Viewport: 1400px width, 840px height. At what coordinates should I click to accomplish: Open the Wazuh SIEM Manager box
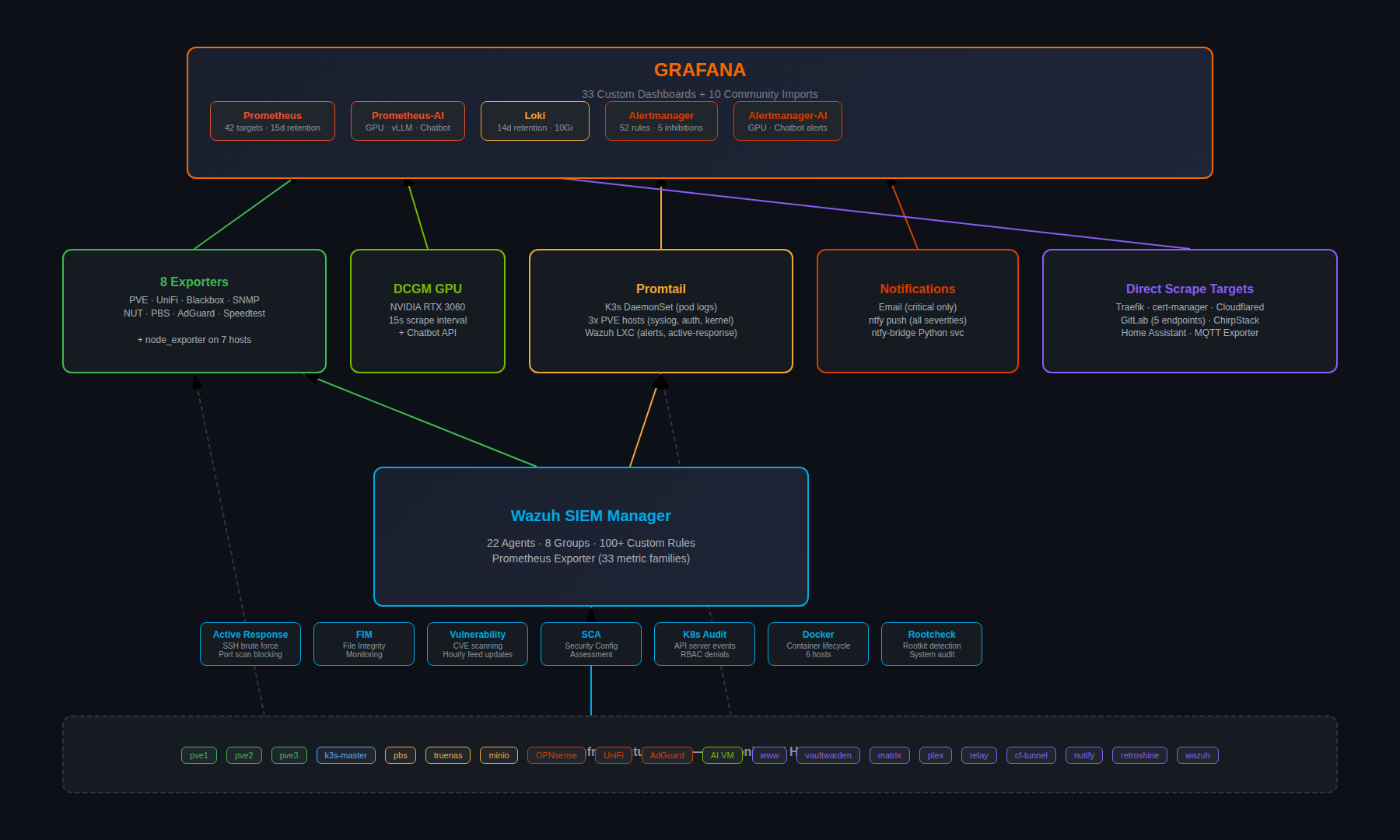591,536
